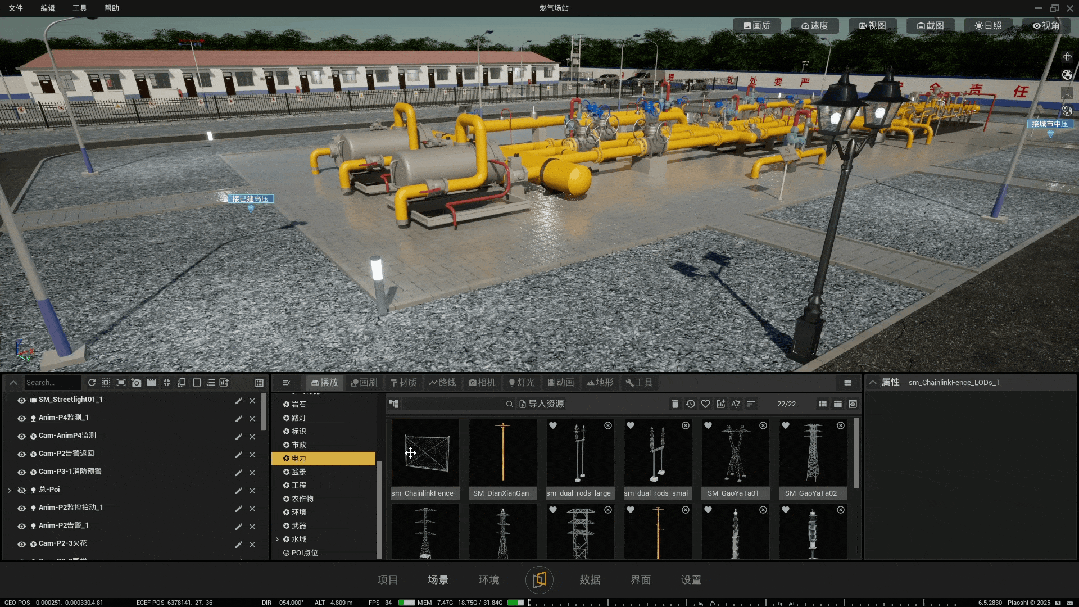The width and height of the screenshot is (1079, 607).
Task: Click the refresh icon in scene outliner toolbar
Action: coord(92,383)
